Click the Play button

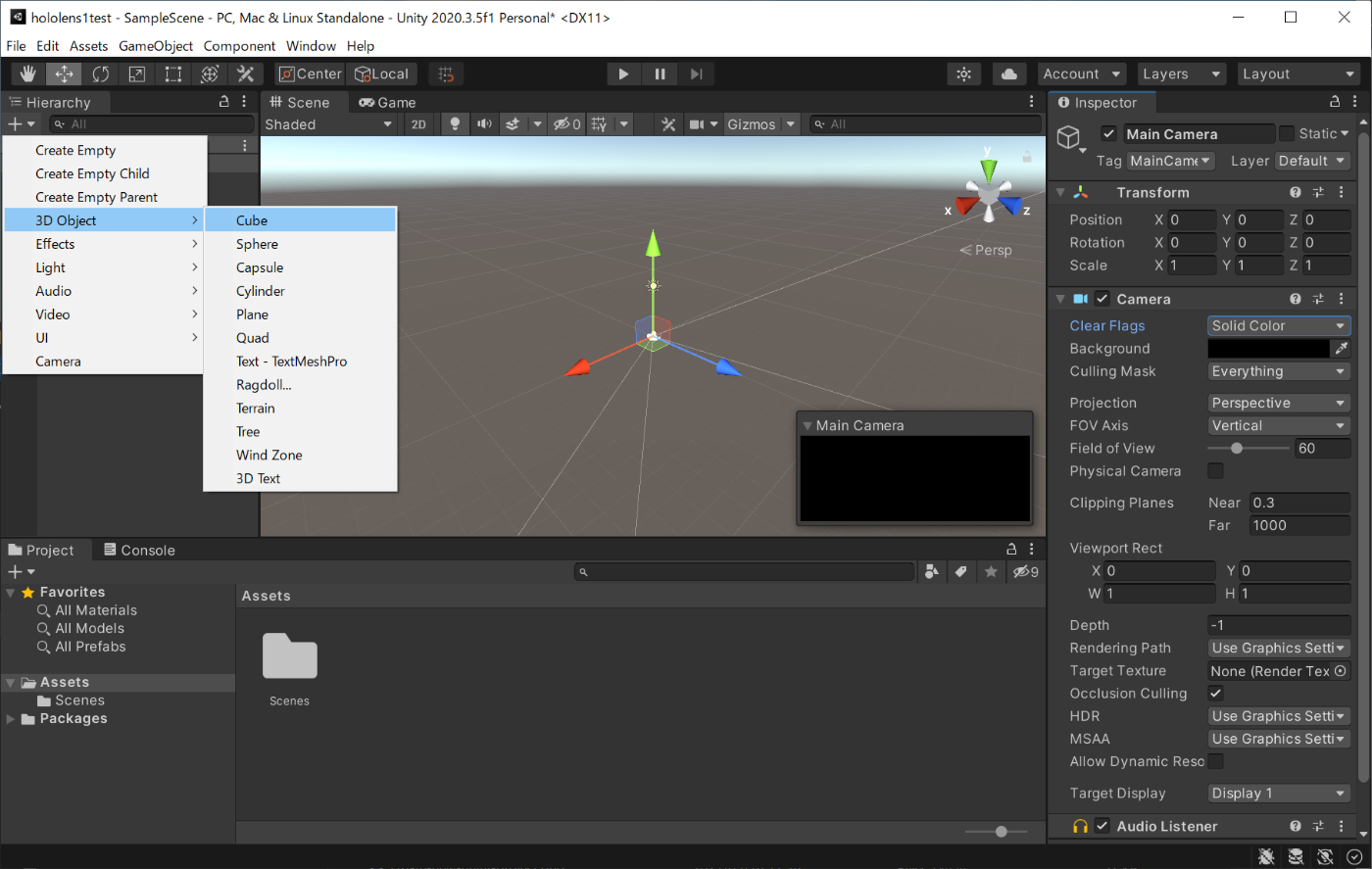(623, 73)
